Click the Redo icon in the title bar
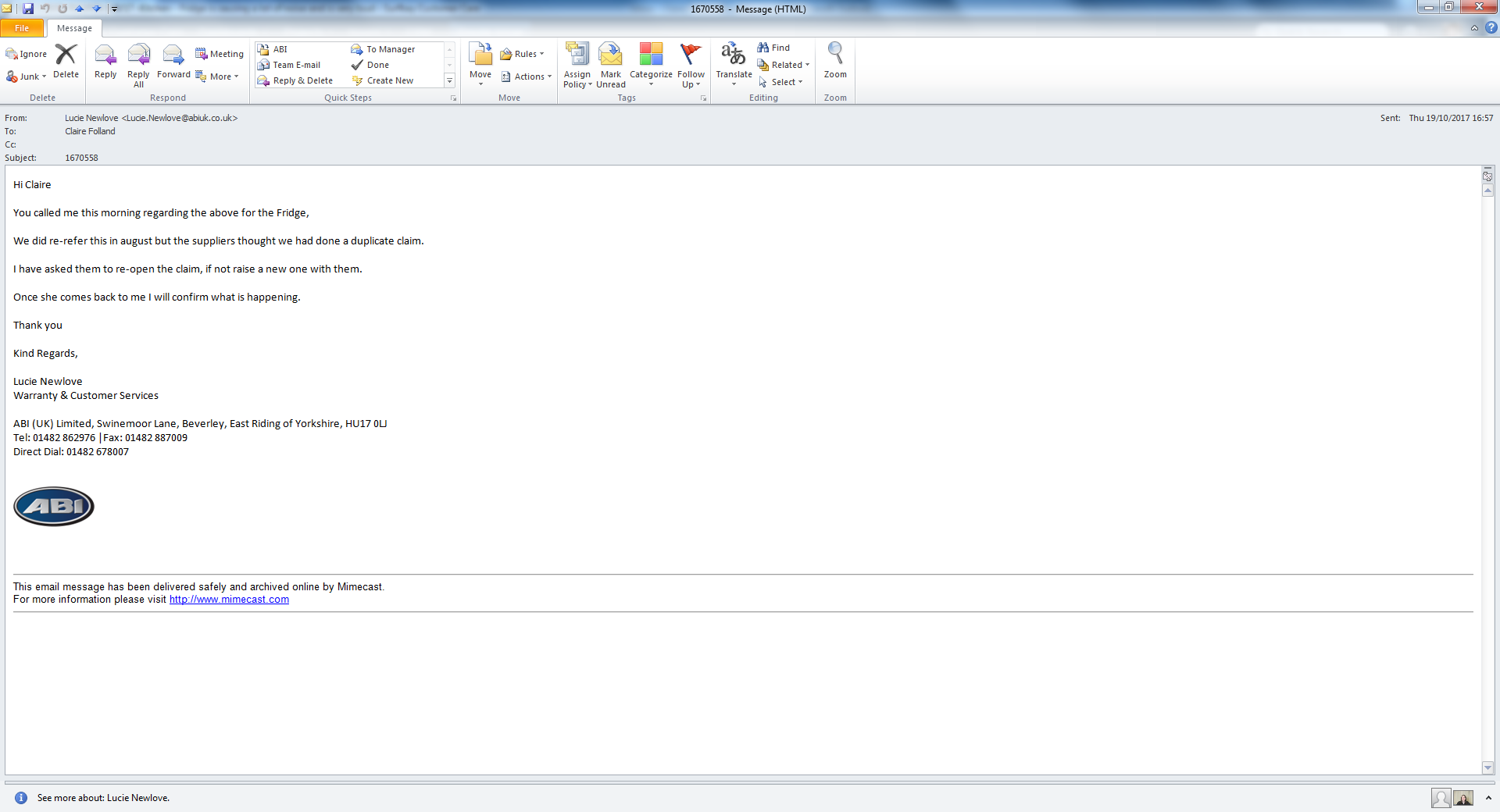This screenshot has height=812, width=1500. click(62, 9)
